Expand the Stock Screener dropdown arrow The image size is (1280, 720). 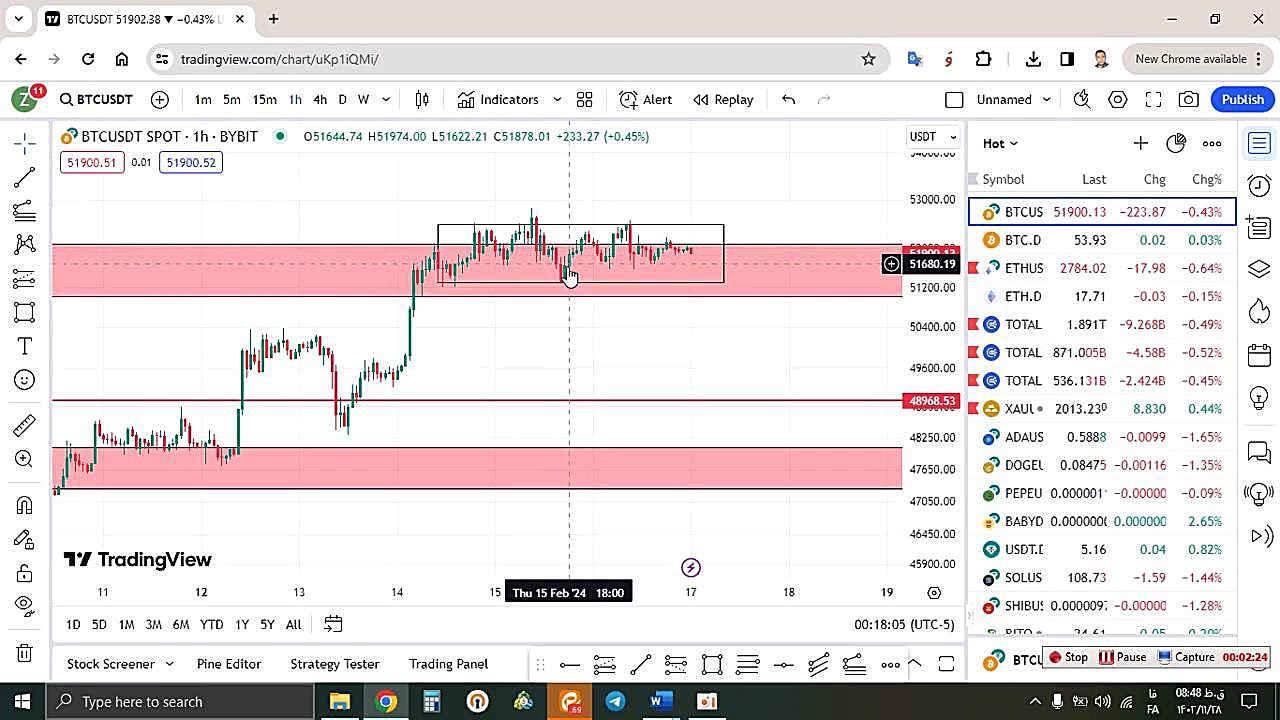pos(169,663)
